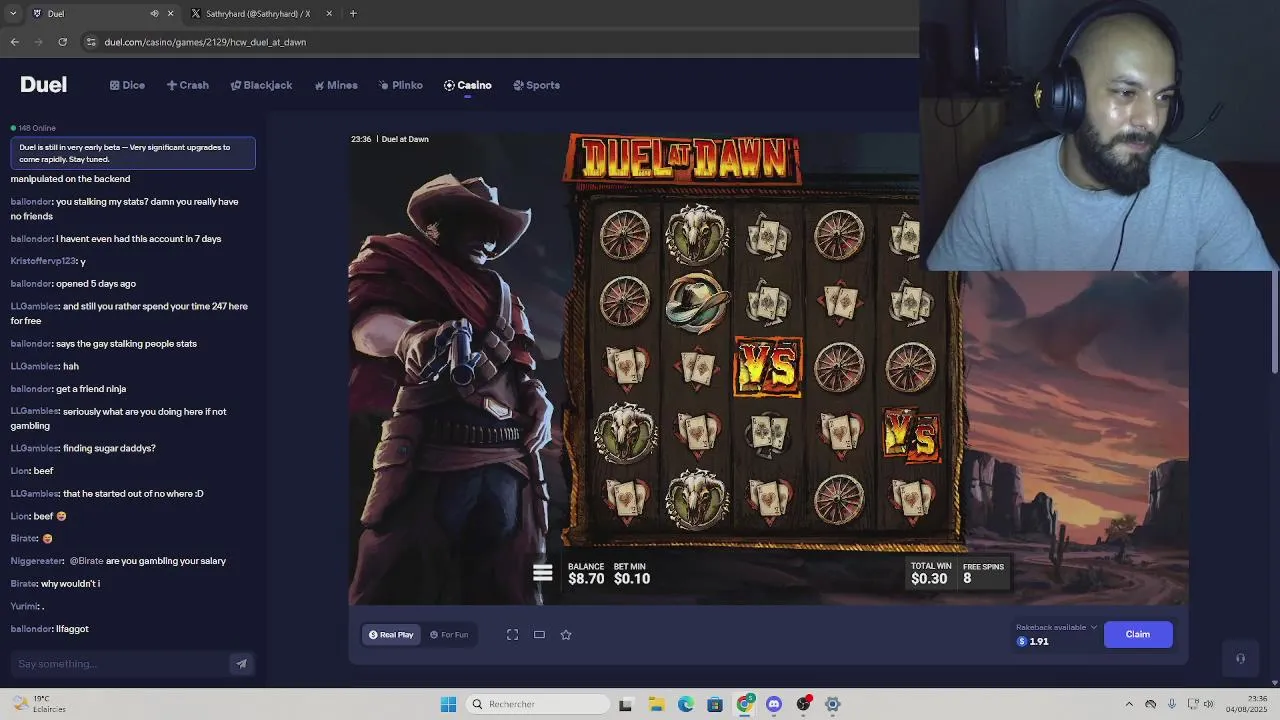The width and height of the screenshot is (1280, 720).
Task: Click Yurimi's username in chat
Action: pos(24,606)
